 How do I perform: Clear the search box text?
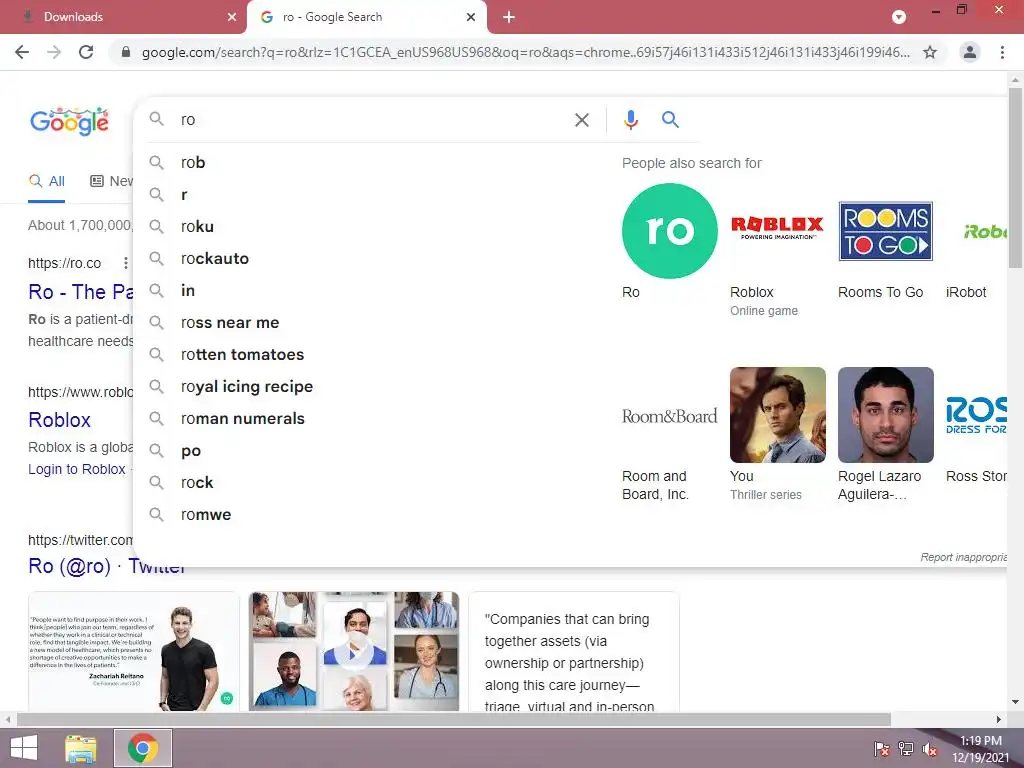pyautogui.click(x=582, y=120)
